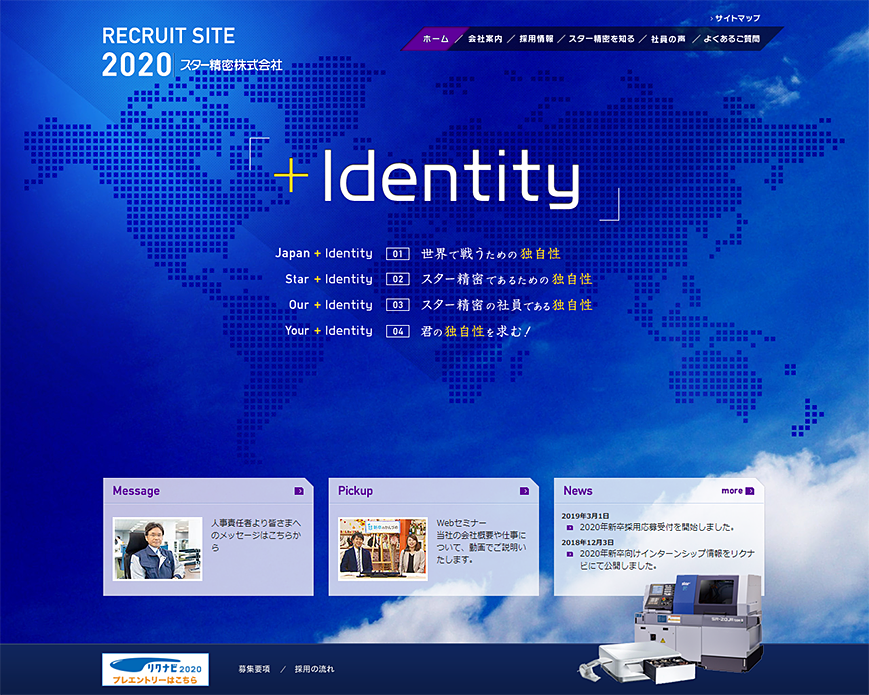Screen dimensions: 869x695
Task: Click the yellow plus icon before Identity heading
Action: tap(291, 177)
